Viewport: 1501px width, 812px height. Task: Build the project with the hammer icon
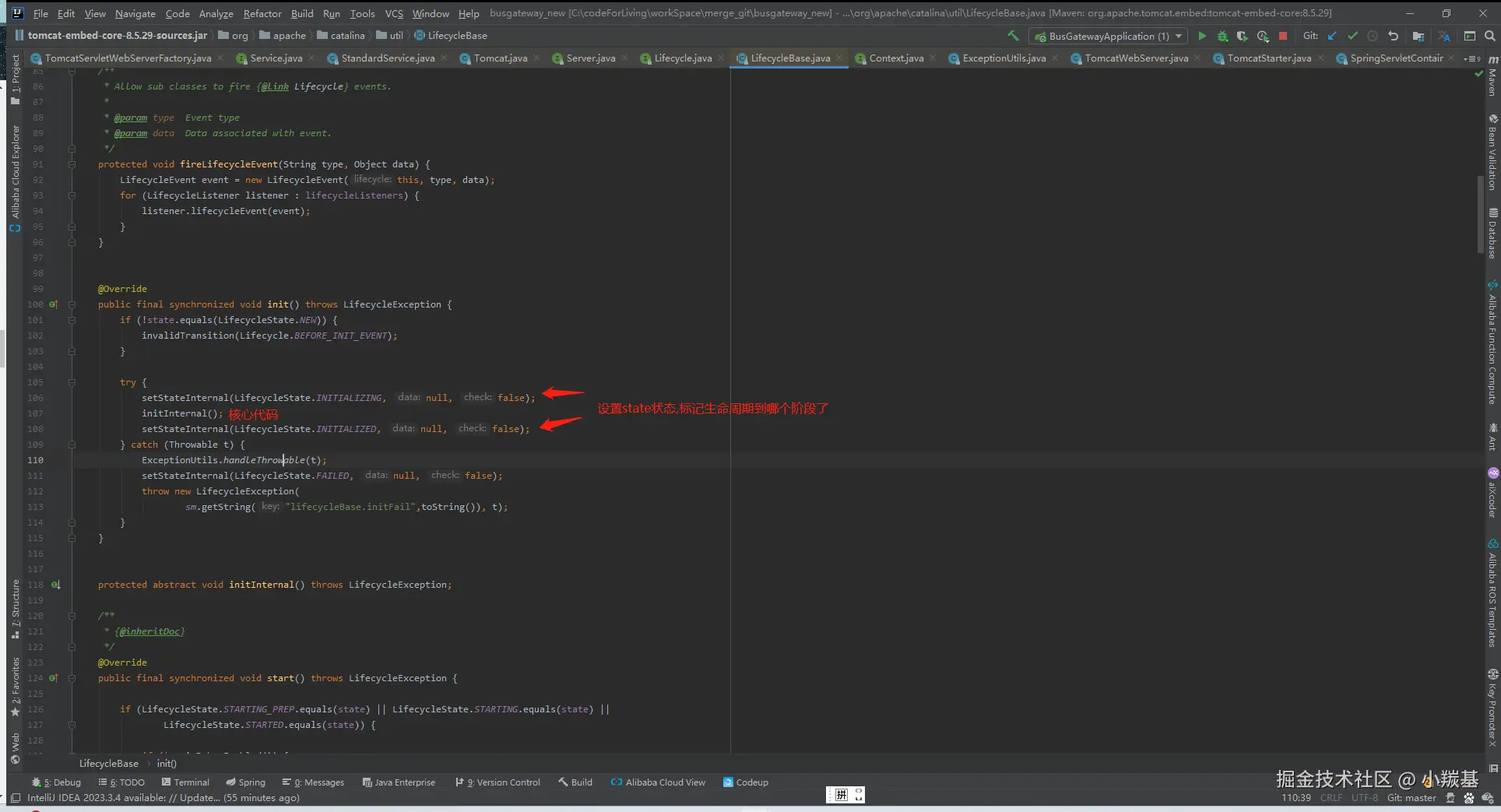(x=1013, y=36)
